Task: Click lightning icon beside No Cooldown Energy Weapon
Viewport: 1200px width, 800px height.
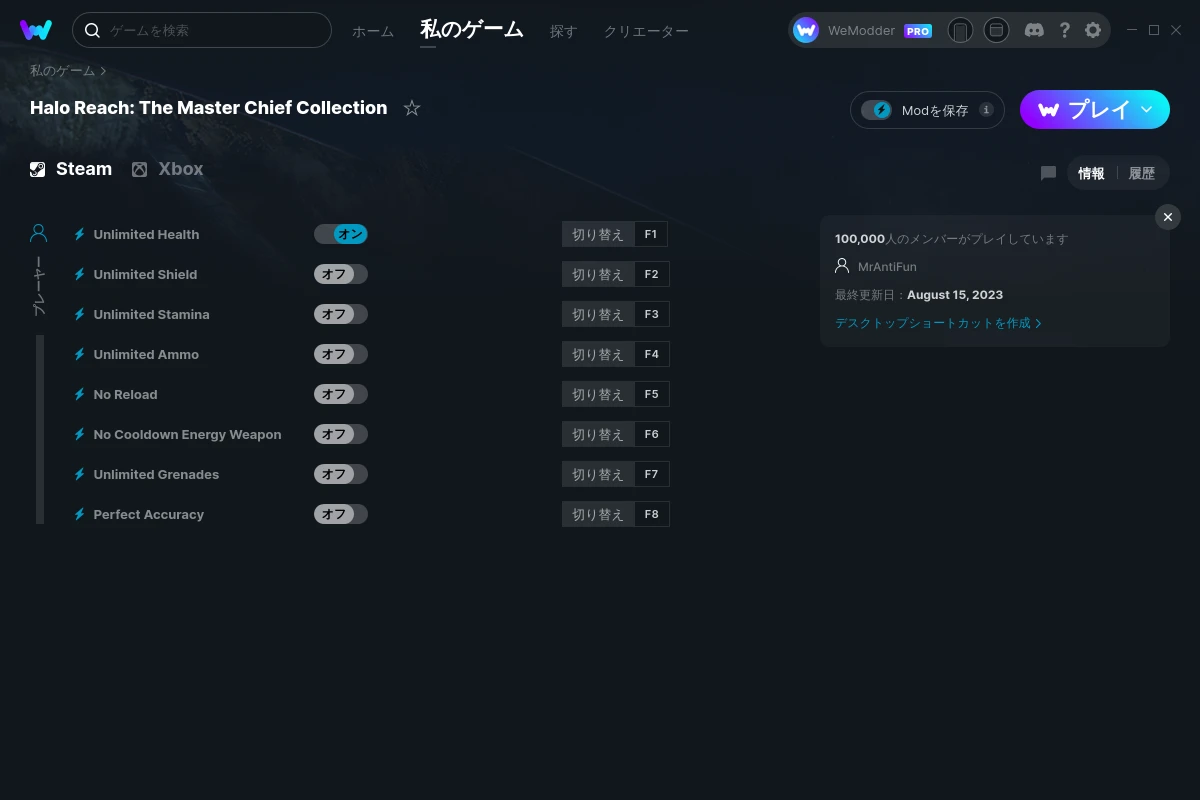Action: (x=80, y=434)
